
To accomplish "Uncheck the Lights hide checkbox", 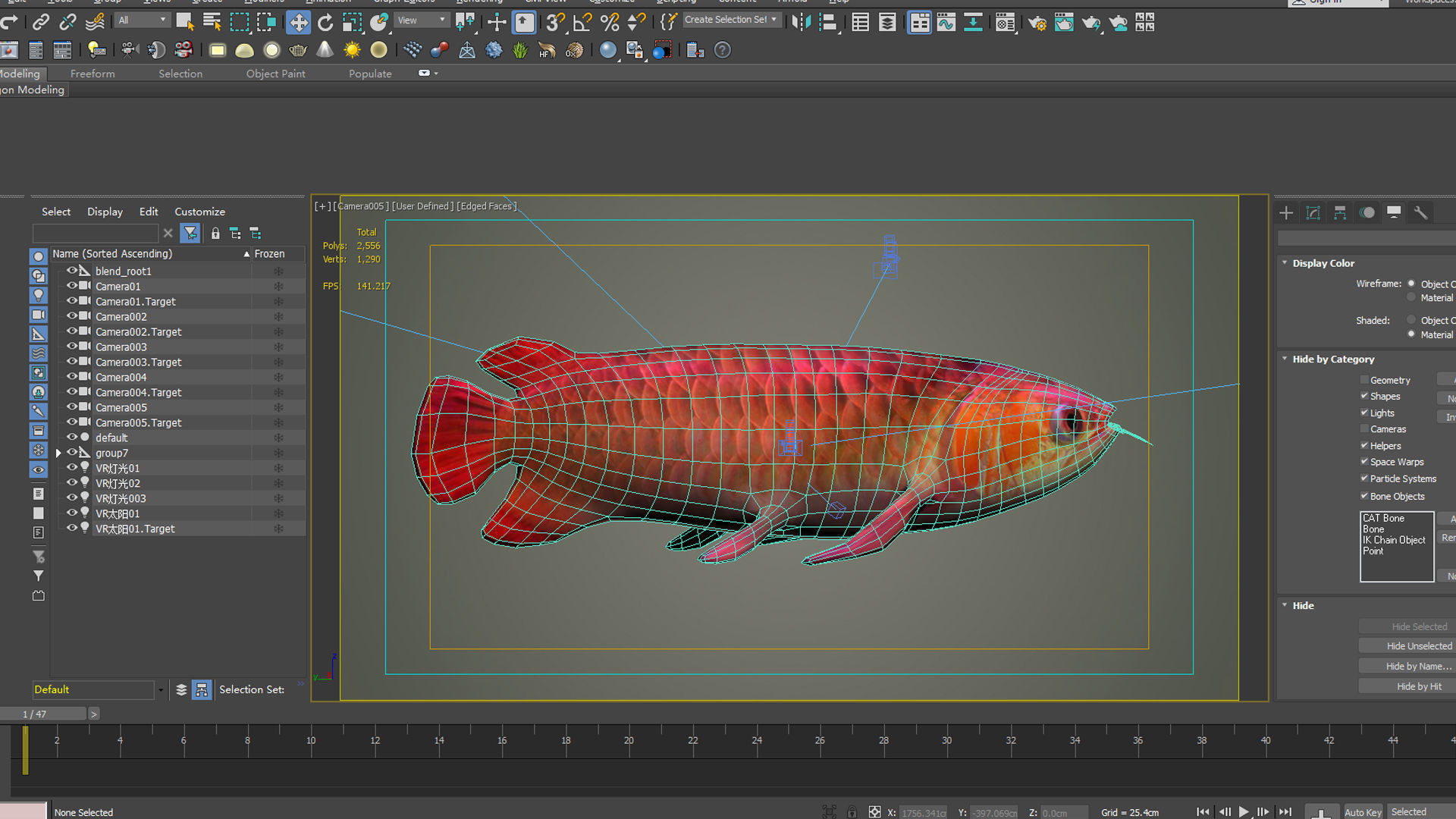I will [x=1364, y=413].
